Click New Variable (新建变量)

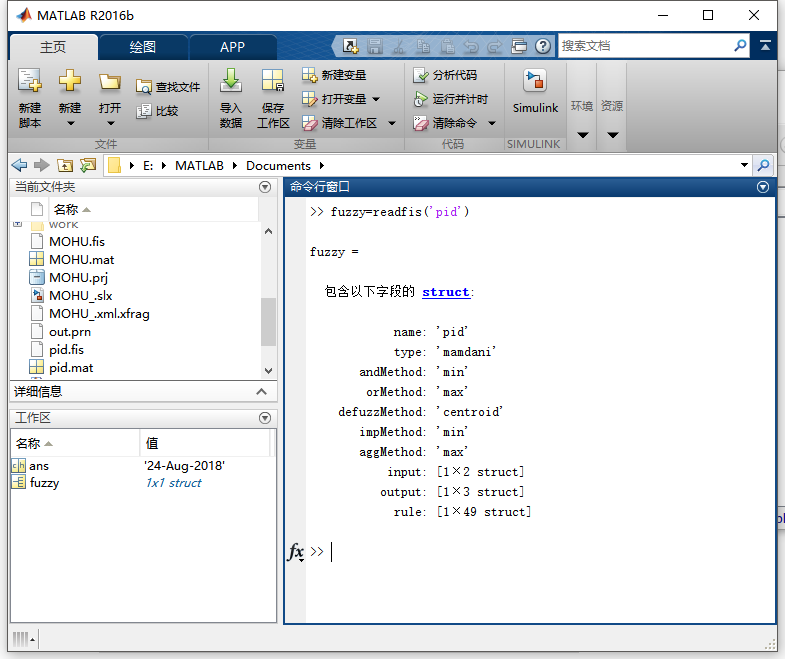coord(334,75)
